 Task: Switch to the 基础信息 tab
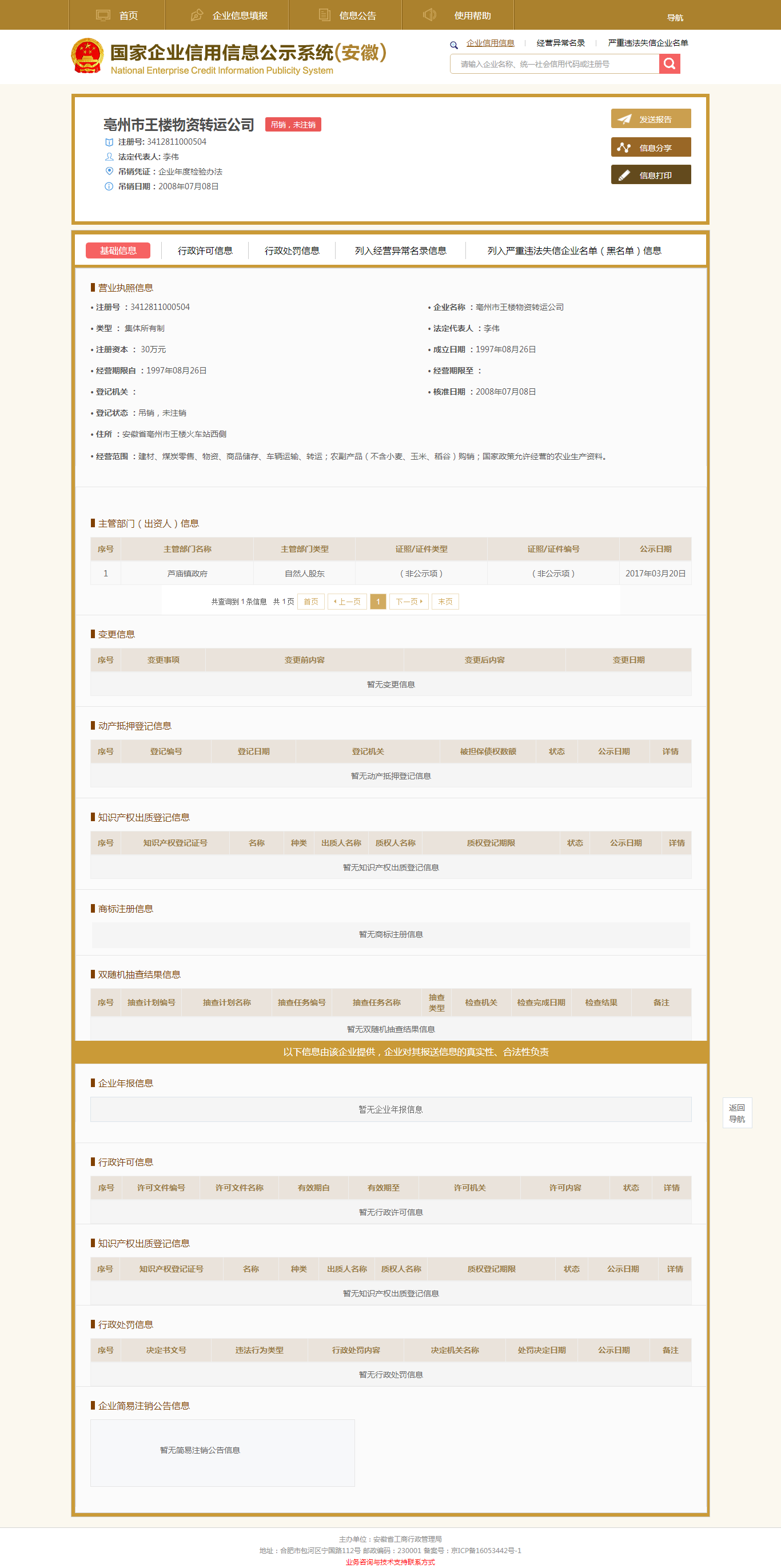click(118, 251)
